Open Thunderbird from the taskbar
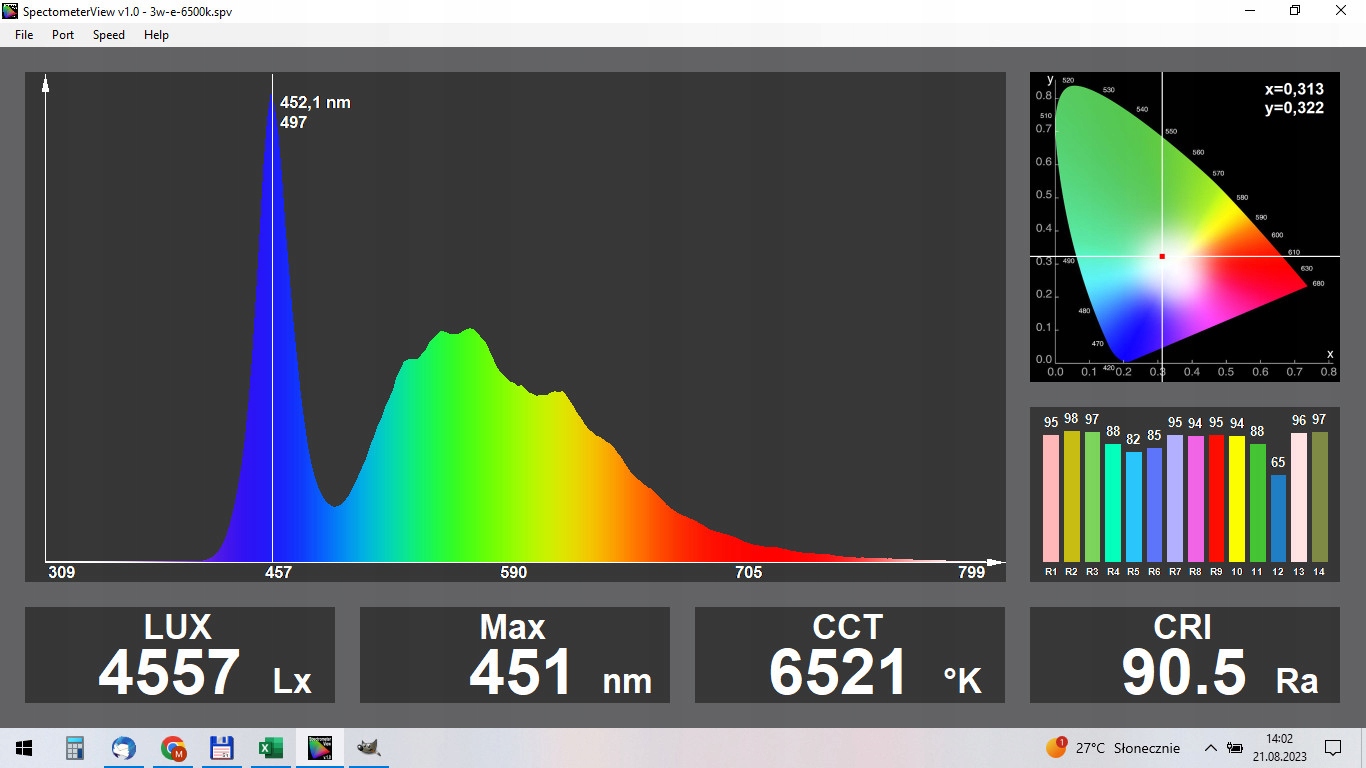 (x=123, y=748)
